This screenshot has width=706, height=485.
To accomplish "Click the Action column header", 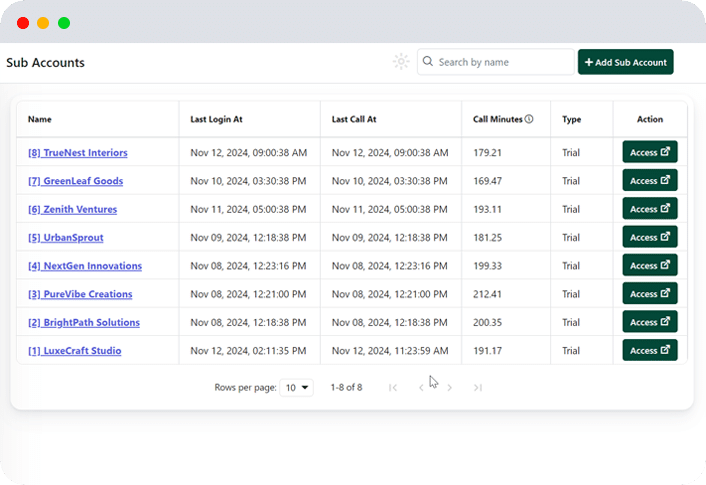I will pos(650,119).
